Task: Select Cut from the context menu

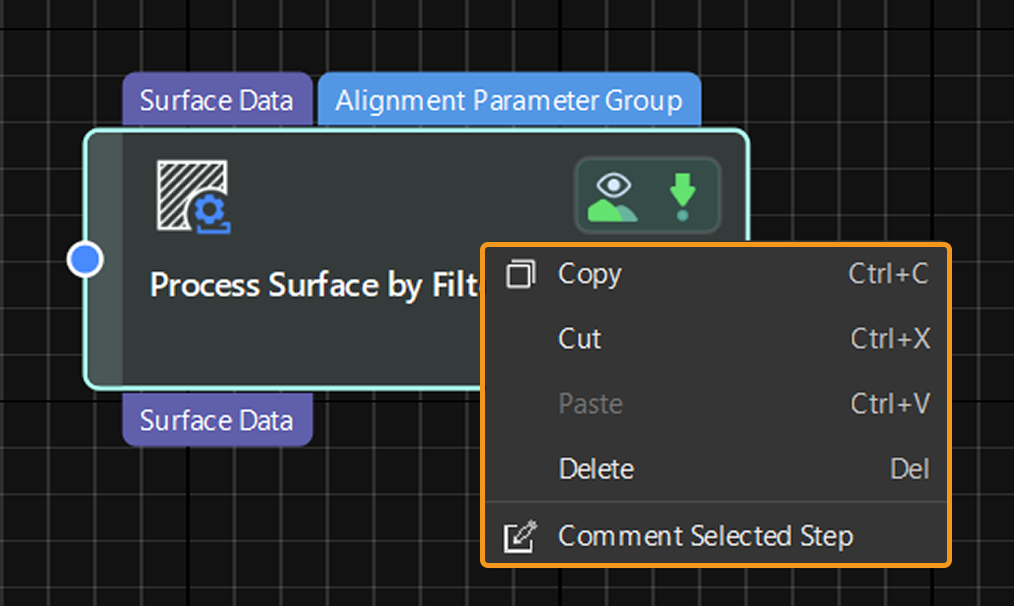Action: 579,338
